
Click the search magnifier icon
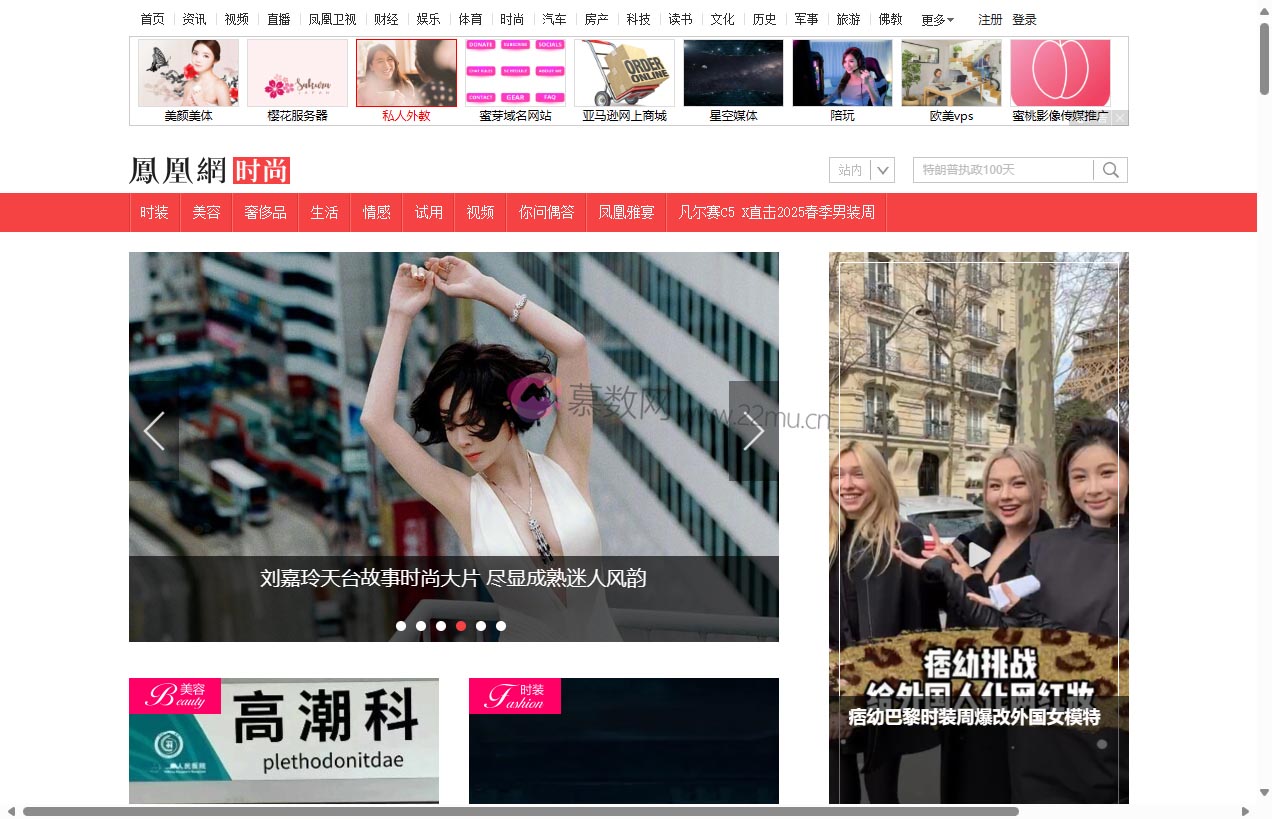[1110, 170]
